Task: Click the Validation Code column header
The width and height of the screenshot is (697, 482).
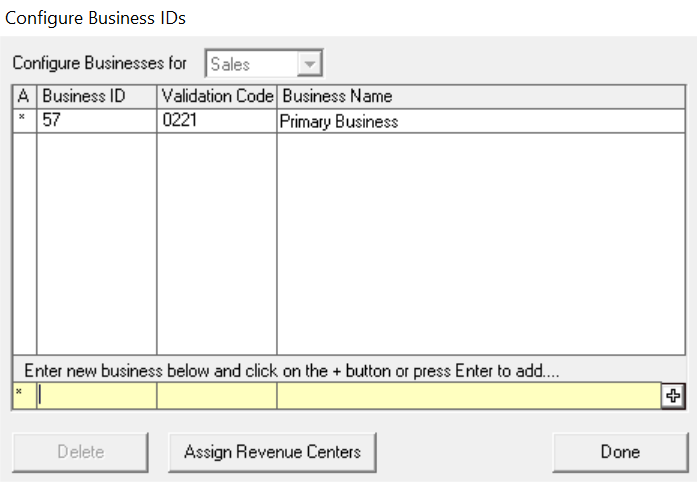Action: click(217, 96)
